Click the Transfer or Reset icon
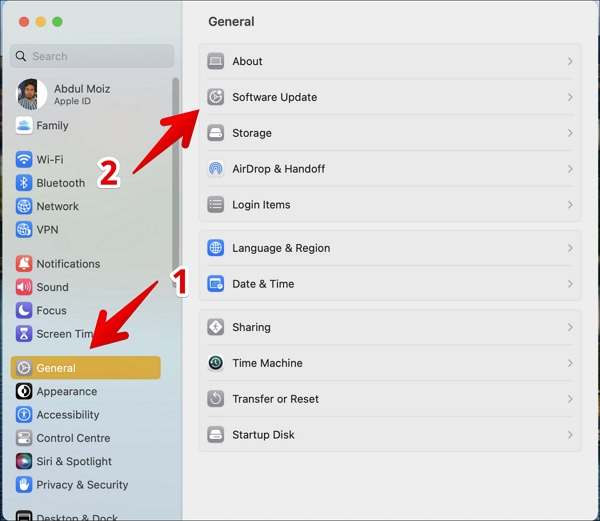This screenshot has width=600, height=521. (215, 399)
